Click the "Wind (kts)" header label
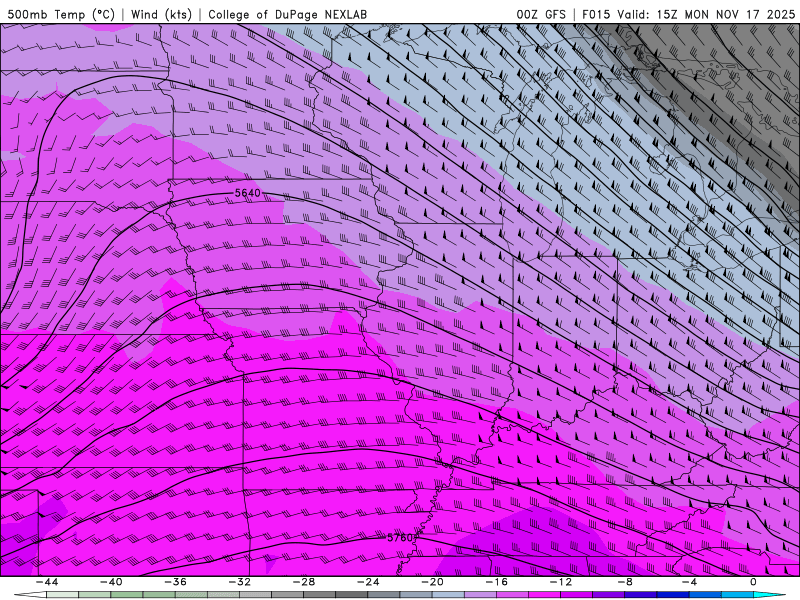 coord(161,14)
